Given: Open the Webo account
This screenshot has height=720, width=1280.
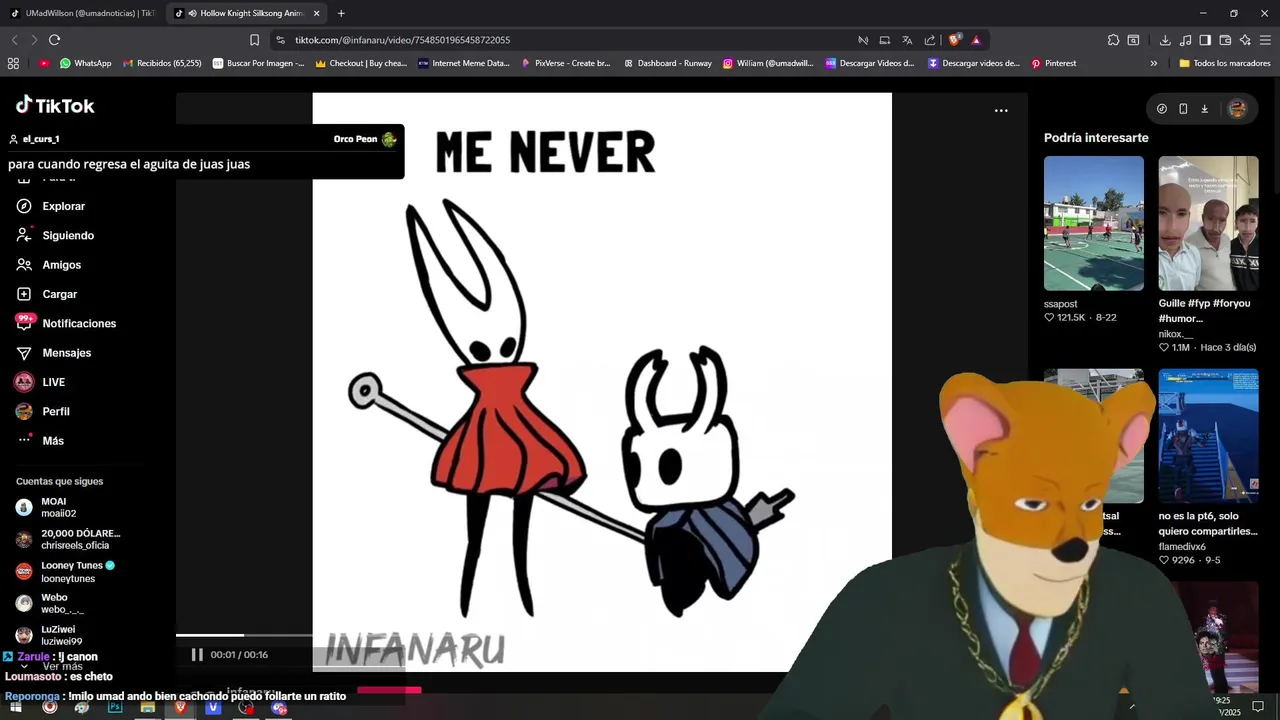Looking at the screenshot, I should [x=50, y=603].
